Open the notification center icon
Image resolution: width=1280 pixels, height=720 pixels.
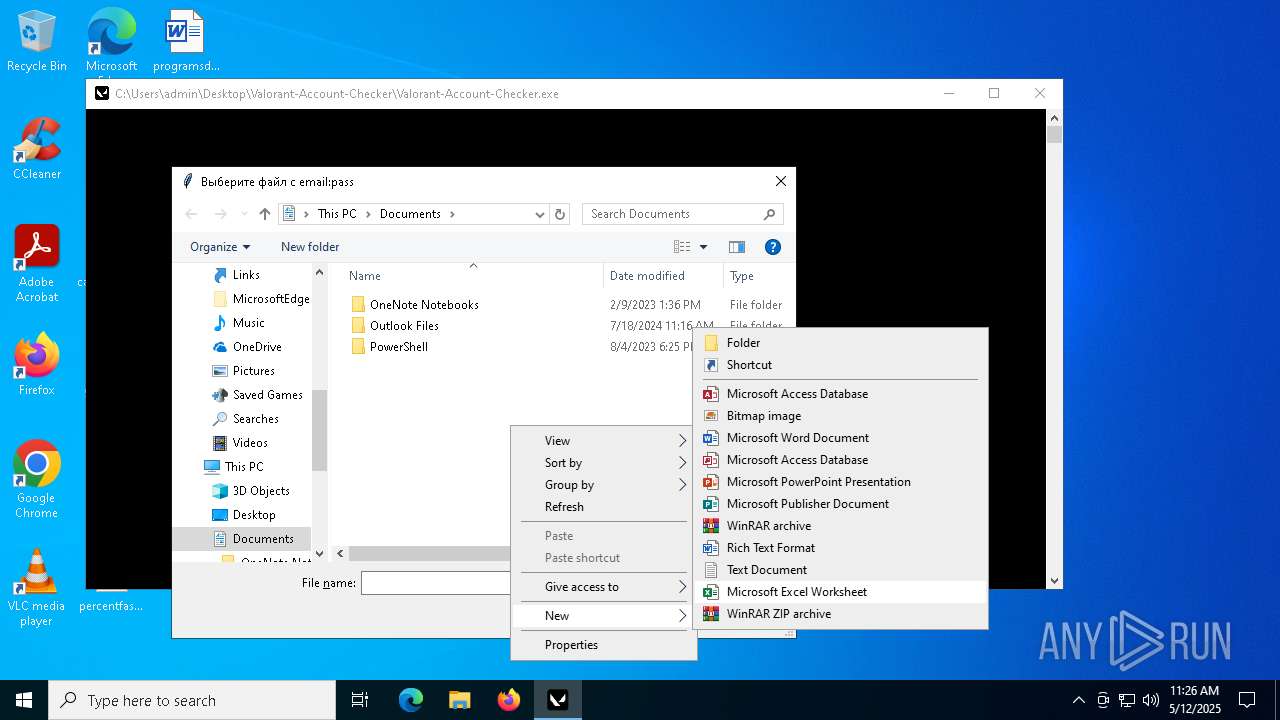click(1247, 700)
